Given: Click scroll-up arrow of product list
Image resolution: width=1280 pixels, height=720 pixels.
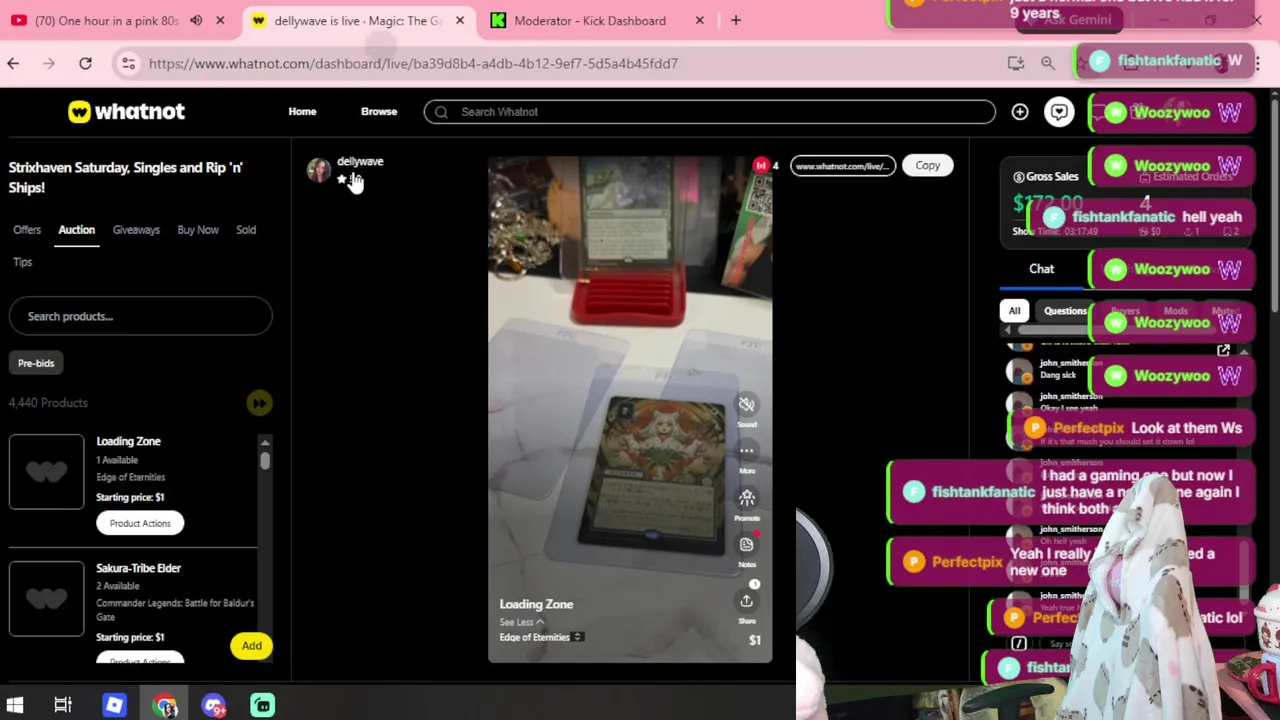Looking at the screenshot, I should click(265, 442).
